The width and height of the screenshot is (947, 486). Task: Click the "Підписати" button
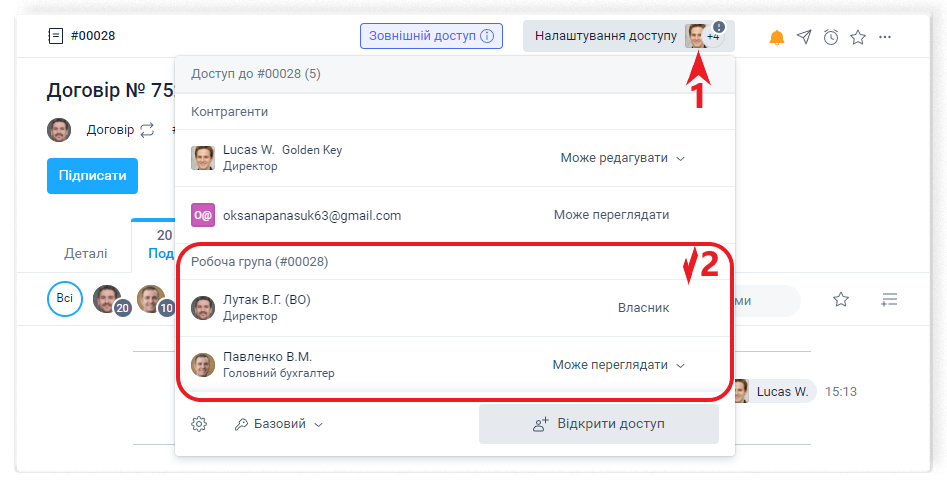(x=92, y=176)
